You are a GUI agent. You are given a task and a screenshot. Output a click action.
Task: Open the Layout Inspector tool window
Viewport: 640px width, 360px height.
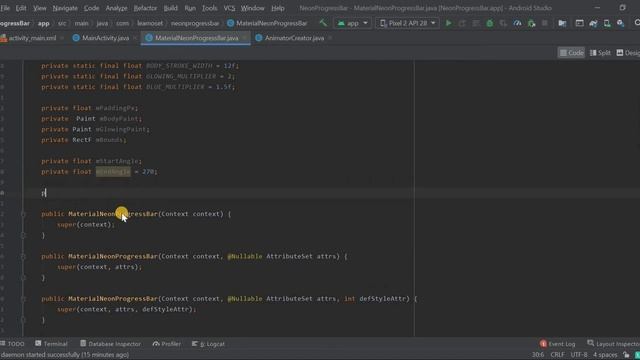(x=613, y=344)
